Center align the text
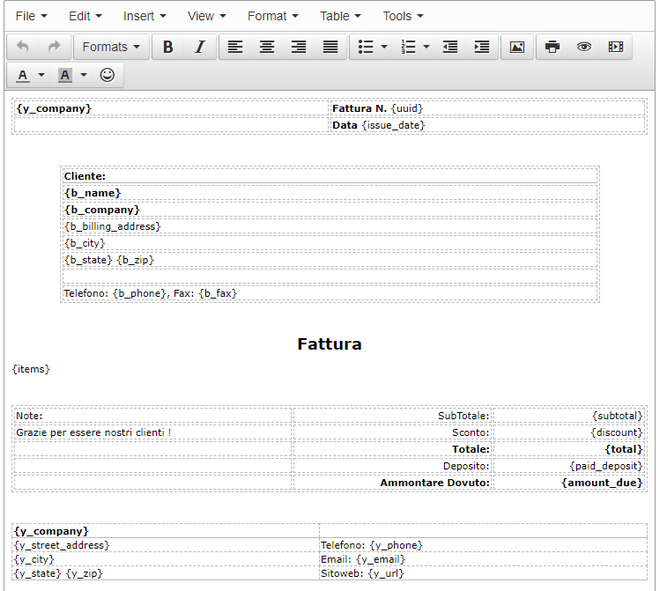The image size is (660, 591). [267, 47]
